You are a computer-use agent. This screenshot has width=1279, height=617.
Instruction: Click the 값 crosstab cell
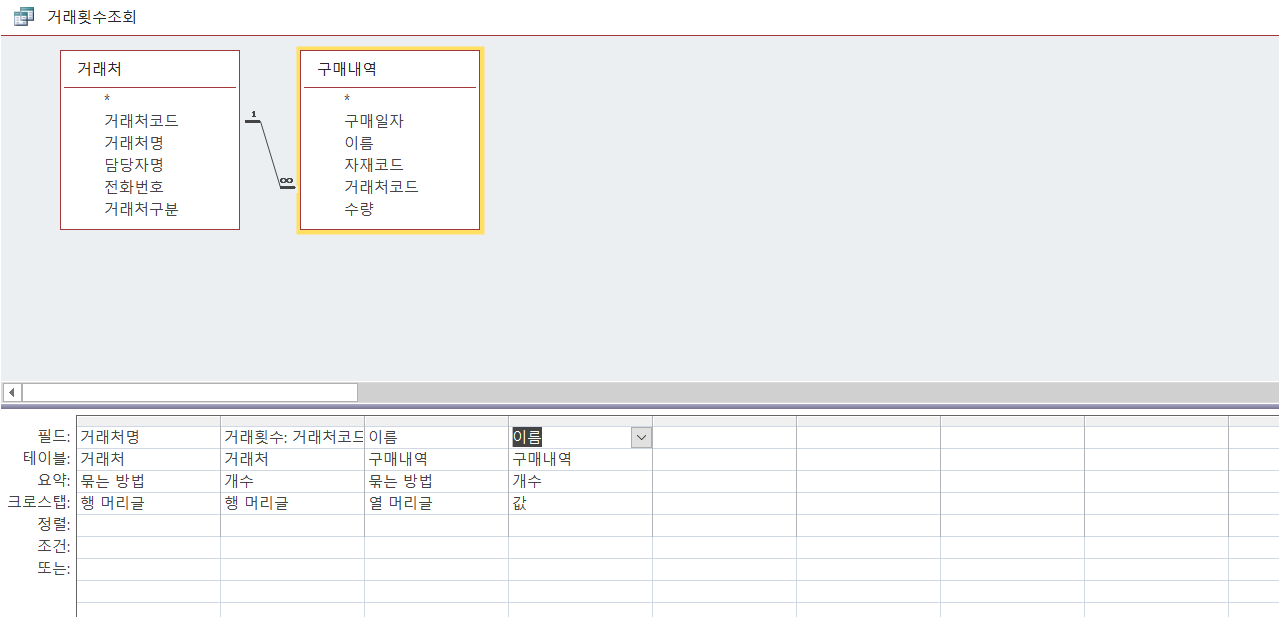click(580, 503)
